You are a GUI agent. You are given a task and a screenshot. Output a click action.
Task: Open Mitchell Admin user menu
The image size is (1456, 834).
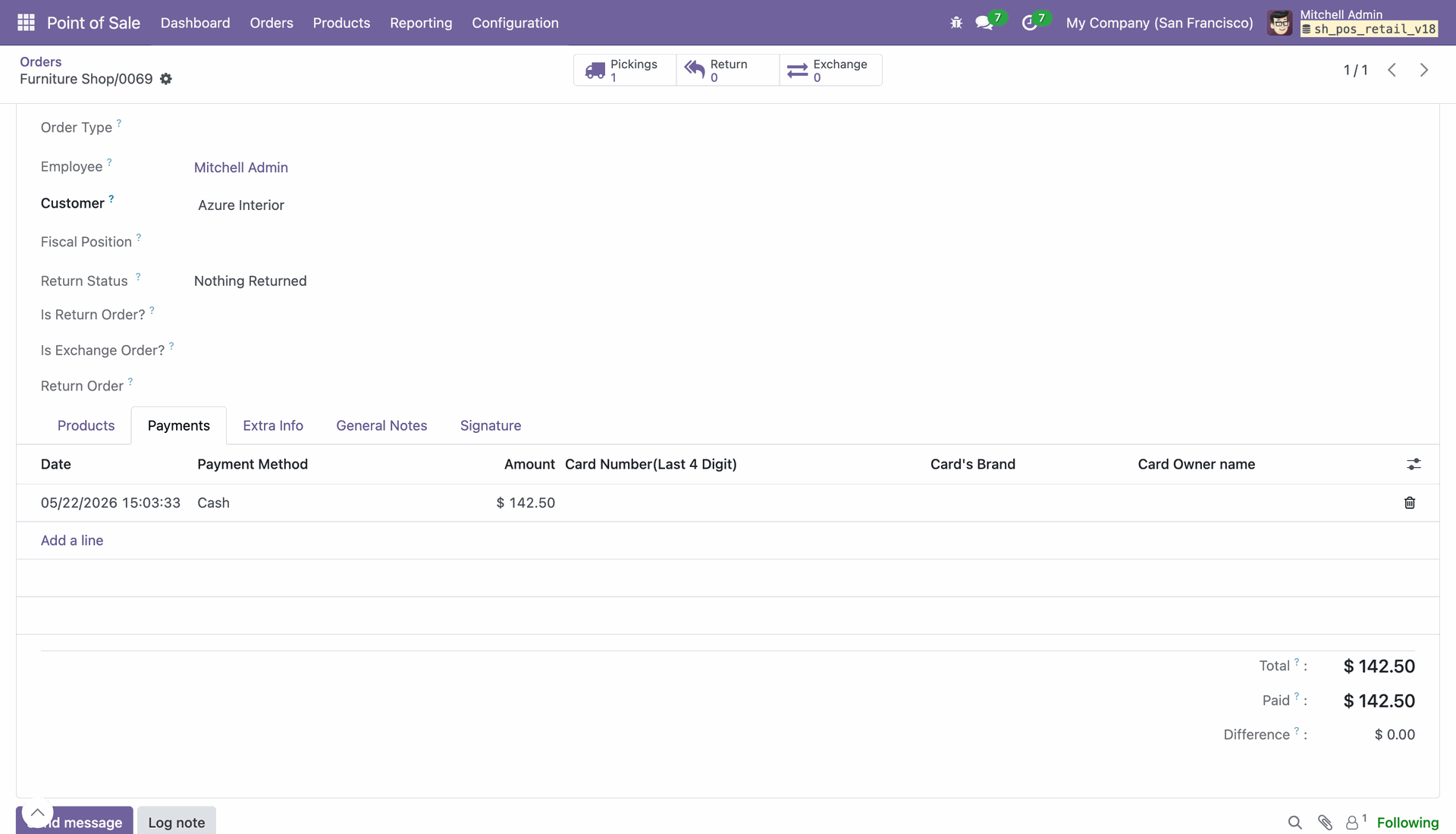[x=1354, y=23]
